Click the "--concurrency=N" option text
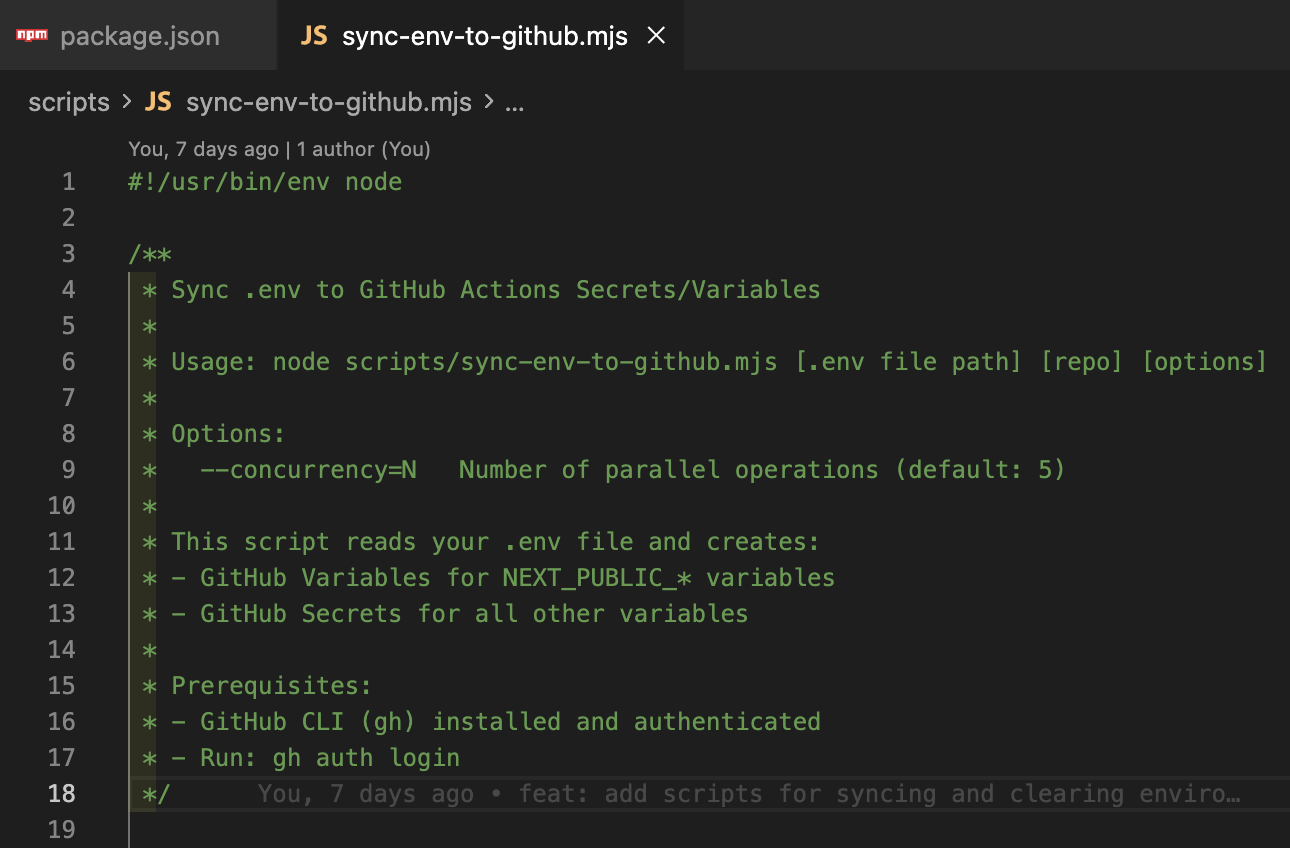Viewport: 1290px width, 848px height. [308, 470]
